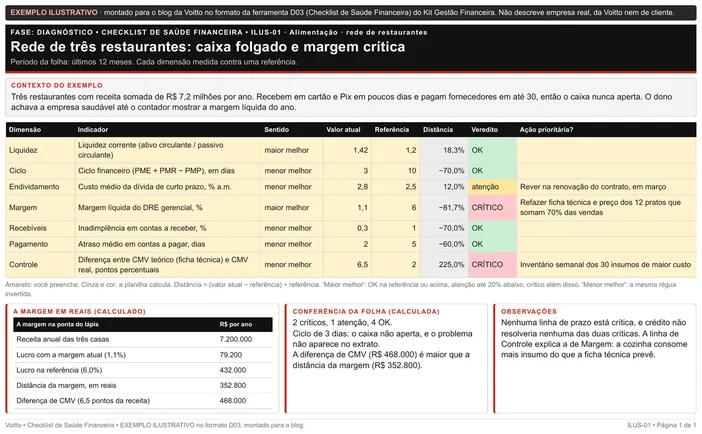The width and height of the screenshot is (702, 434).
Task: Select the 'Recebíveis' dimension cell
Action: (40, 228)
